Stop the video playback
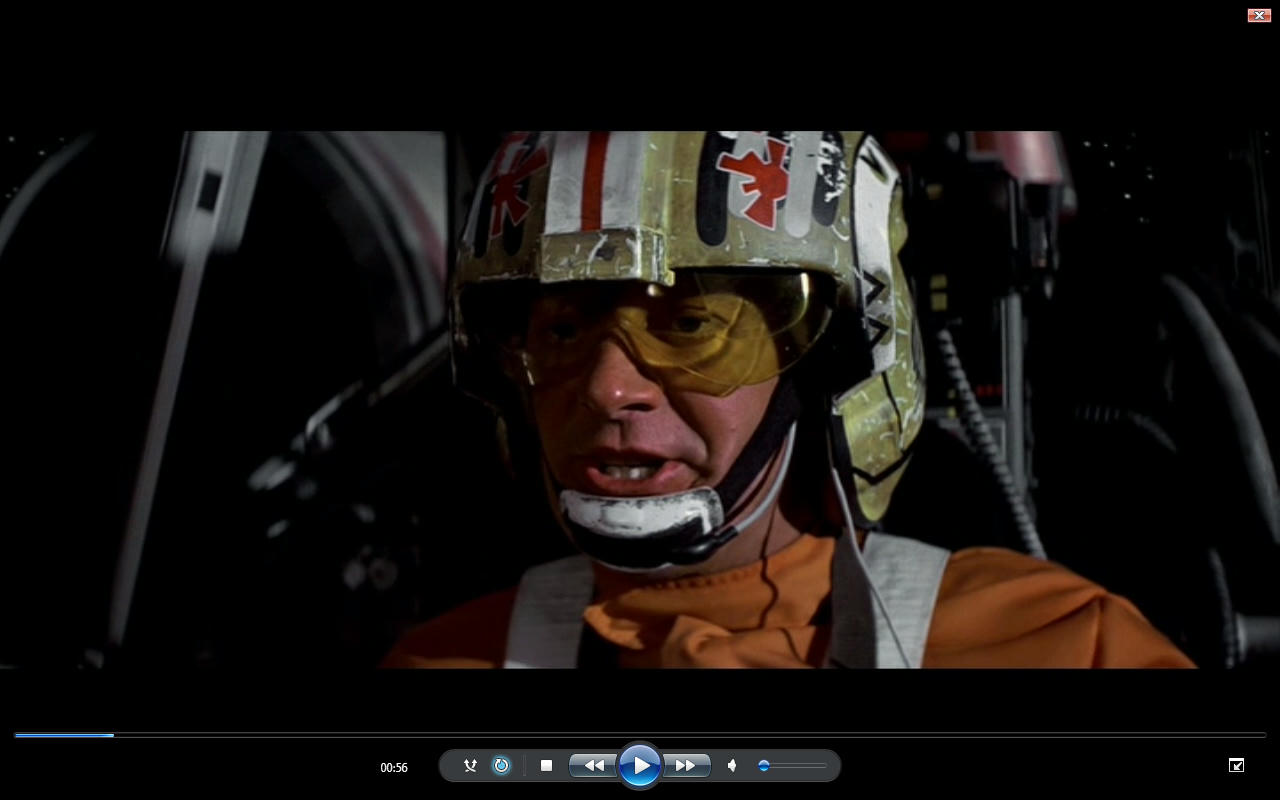The height and width of the screenshot is (800, 1280). (546, 766)
